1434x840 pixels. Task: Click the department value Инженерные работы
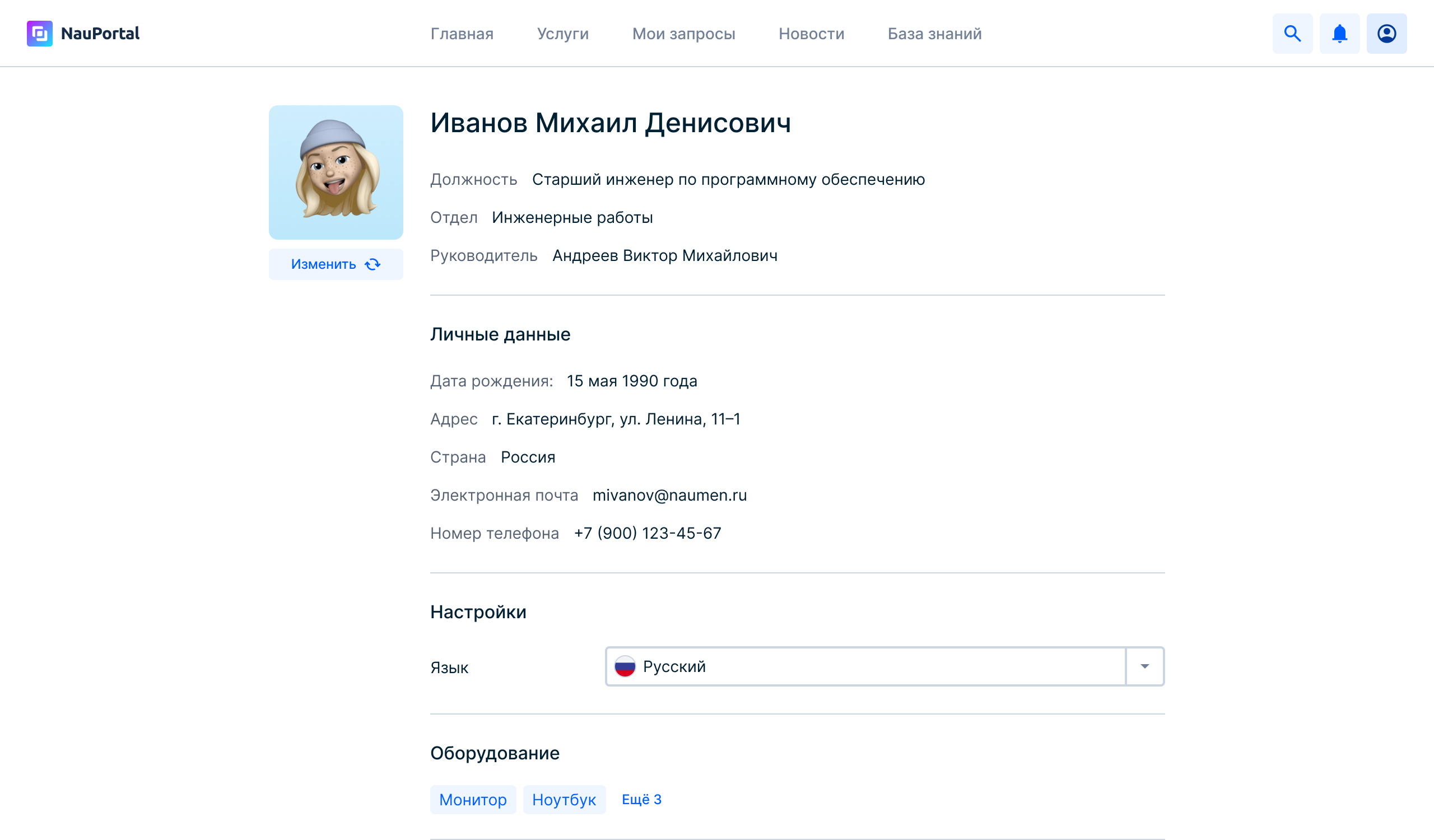click(x=572, y=218)
